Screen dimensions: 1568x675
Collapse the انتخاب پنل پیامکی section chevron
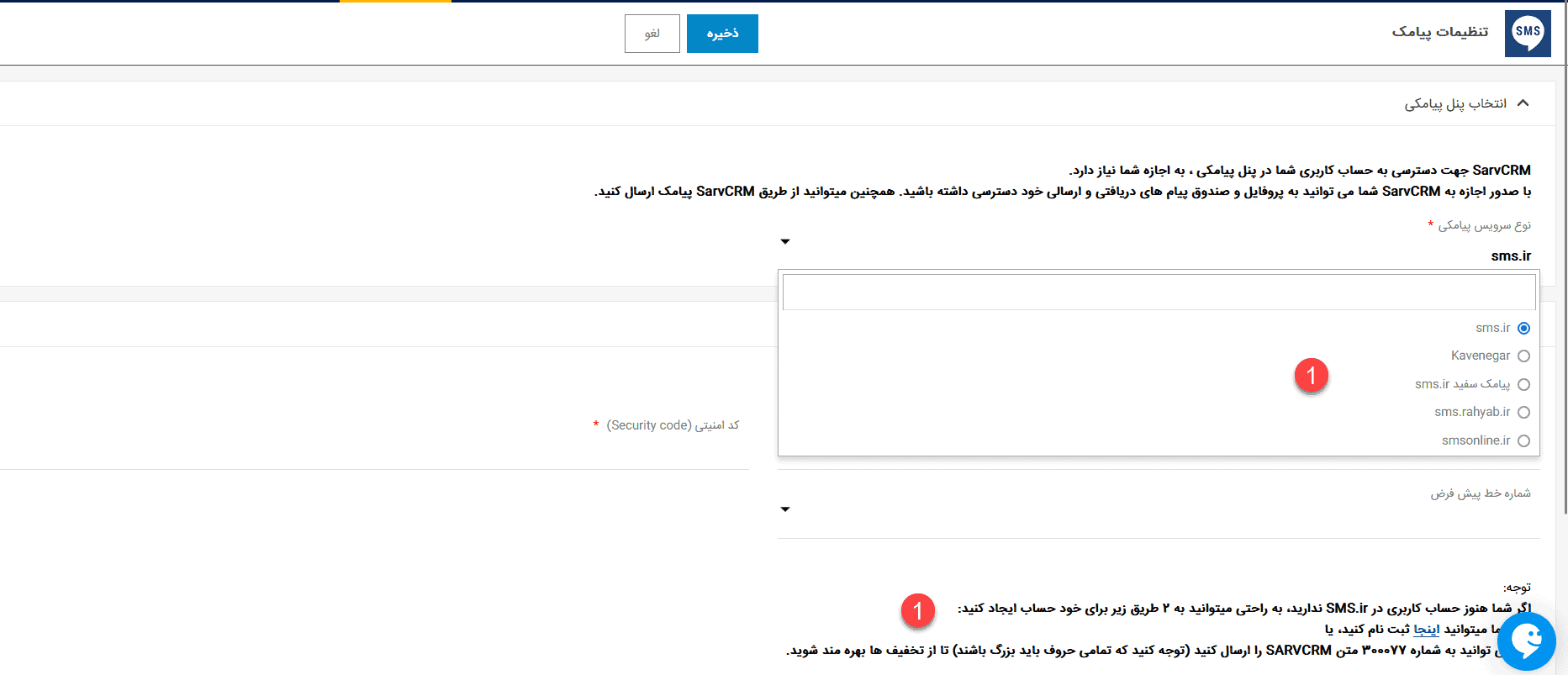click(x=1523, y=103)
